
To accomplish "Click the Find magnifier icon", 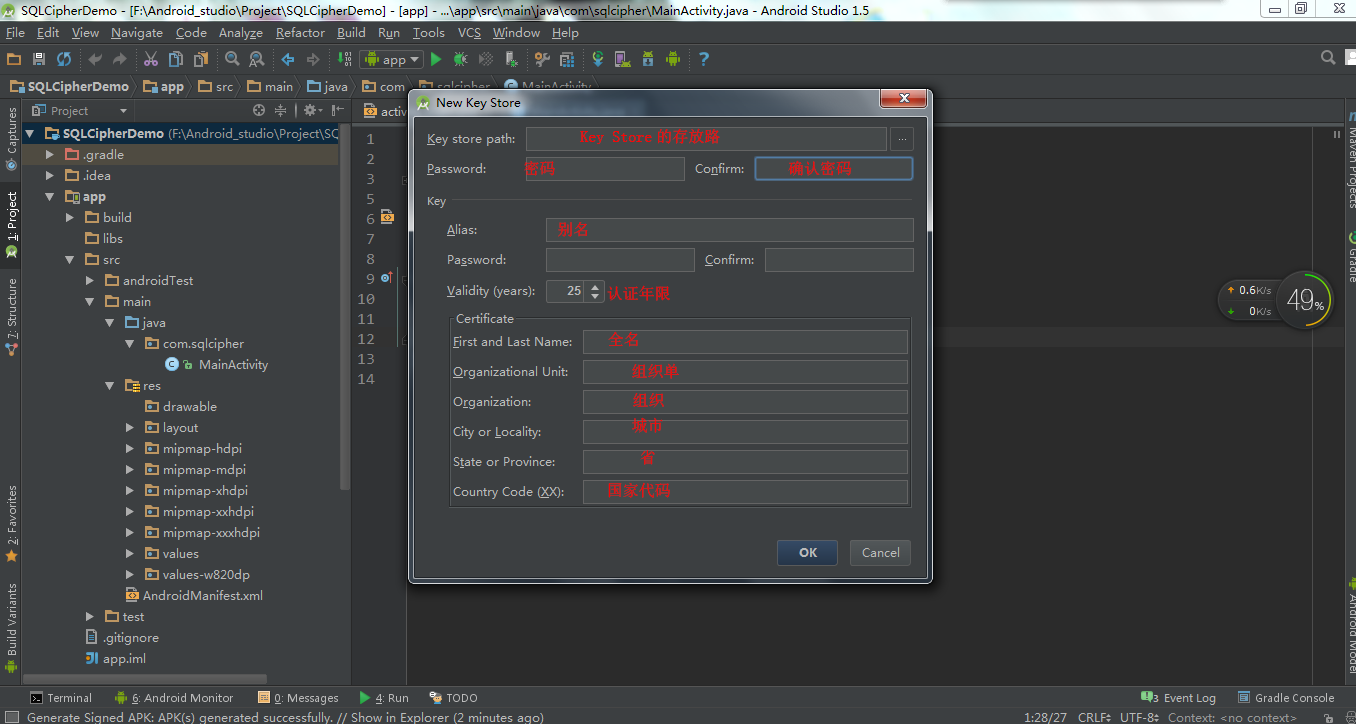I will point(232,59).
